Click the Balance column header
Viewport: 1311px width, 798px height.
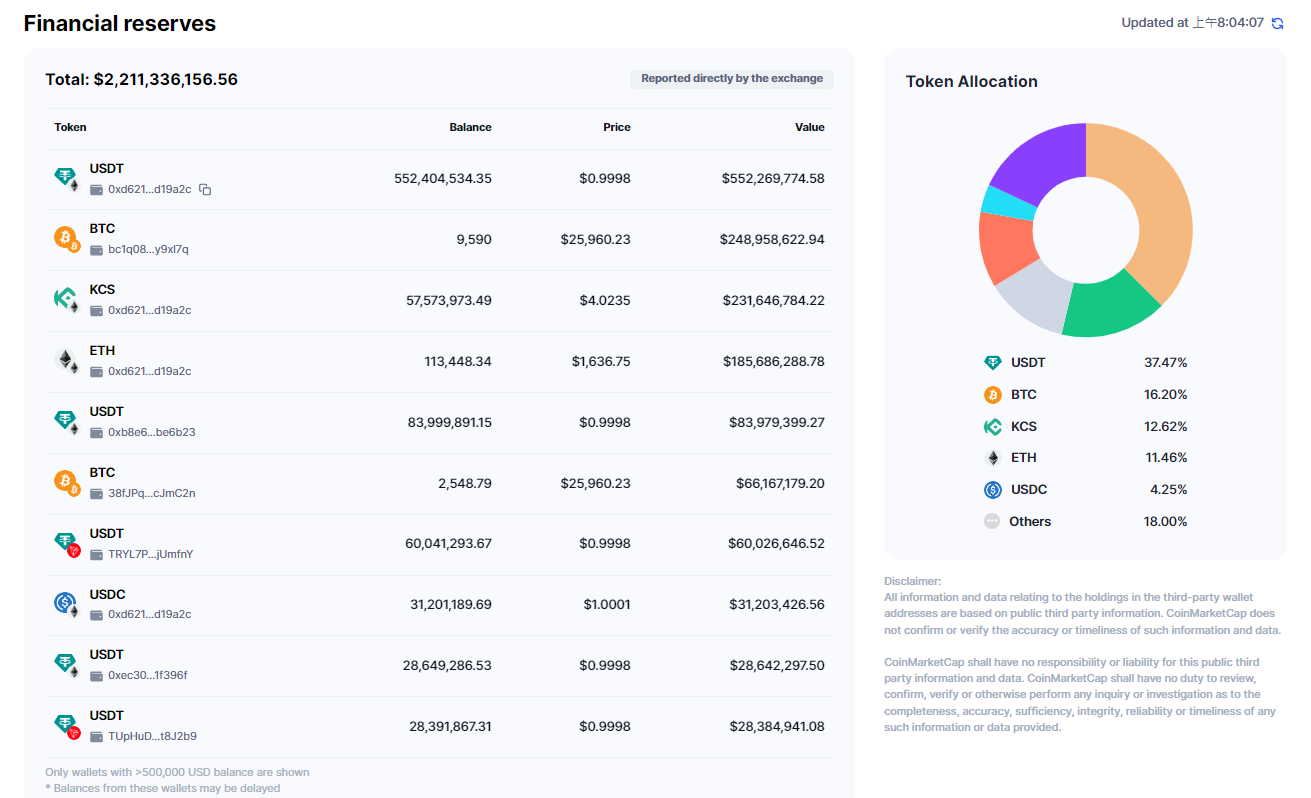pos(470,127)
